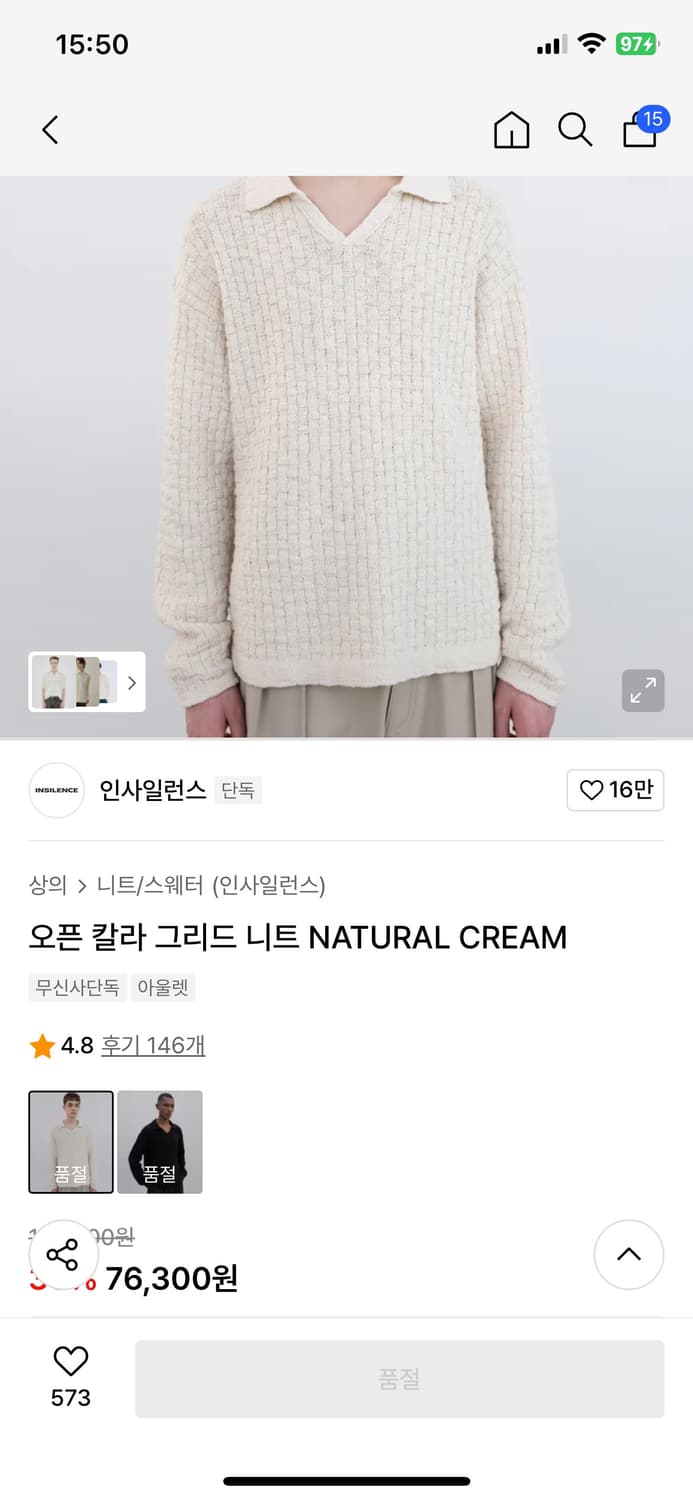693x1500 pixels.
Task: Tap the 품절 sold-out purchase button
Action: coord(399,1379)
